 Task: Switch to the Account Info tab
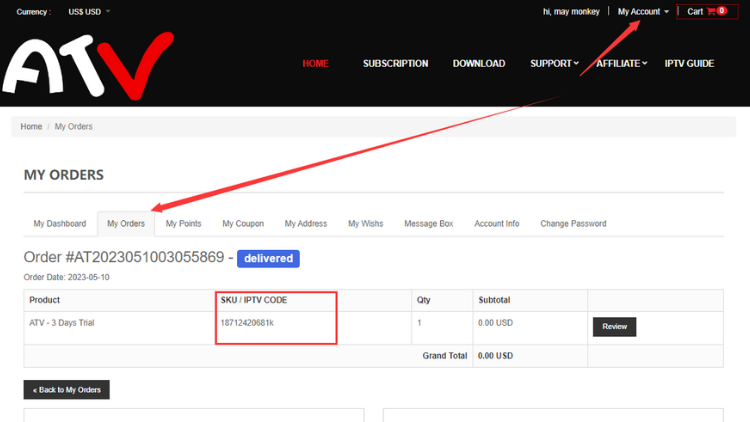[x=496, y=223]
